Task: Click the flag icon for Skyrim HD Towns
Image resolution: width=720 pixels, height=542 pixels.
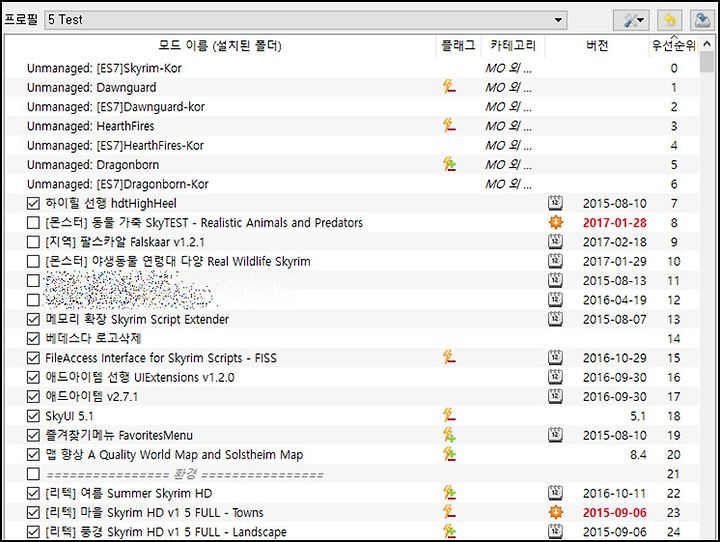Action: click(x=450, y=512)
